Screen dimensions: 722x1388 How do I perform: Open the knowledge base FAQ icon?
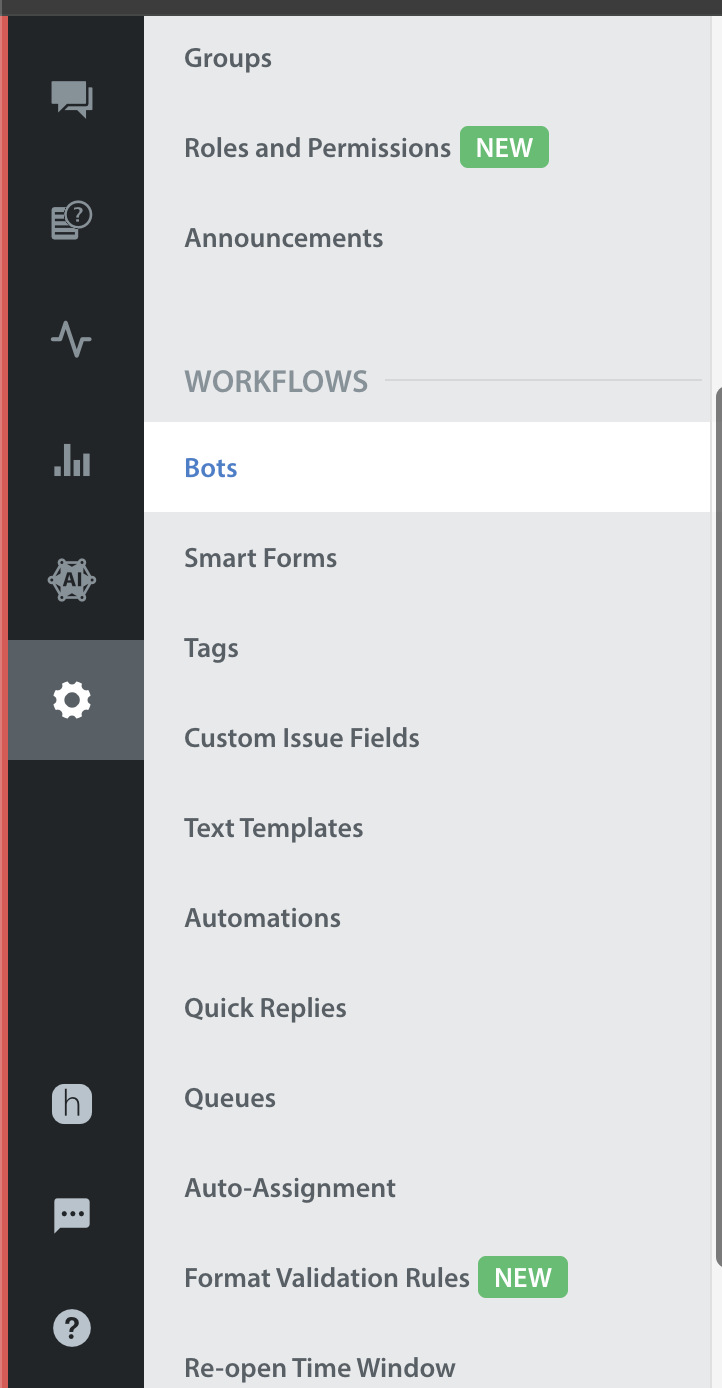[72, 220]
